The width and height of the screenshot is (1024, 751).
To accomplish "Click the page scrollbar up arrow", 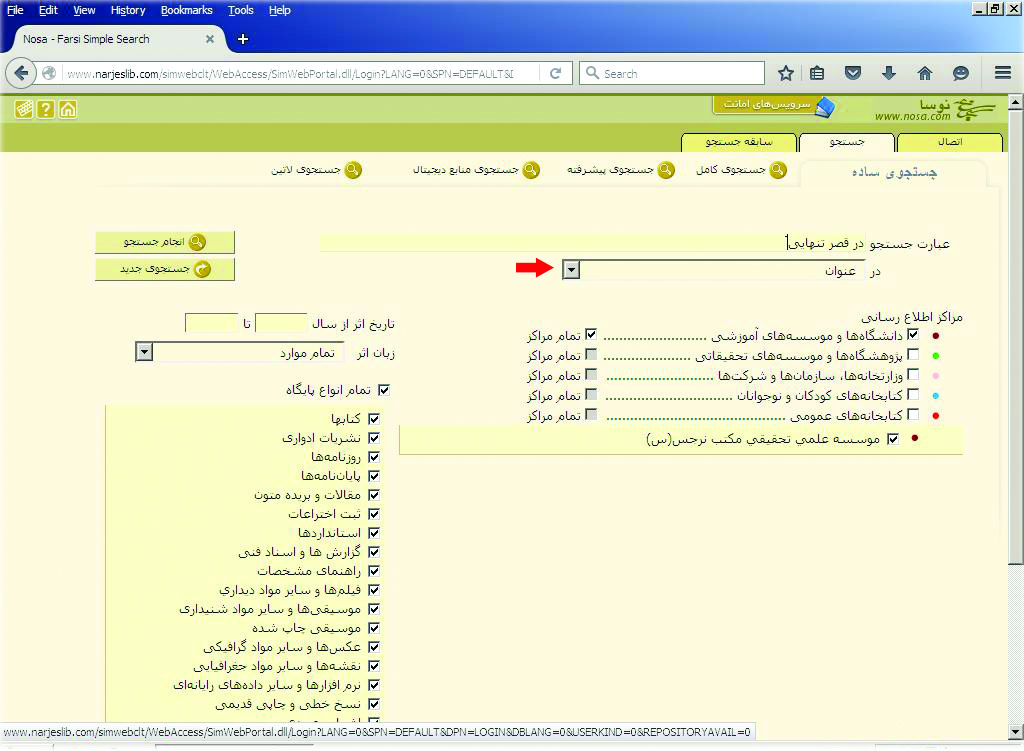I will 1016,103.
